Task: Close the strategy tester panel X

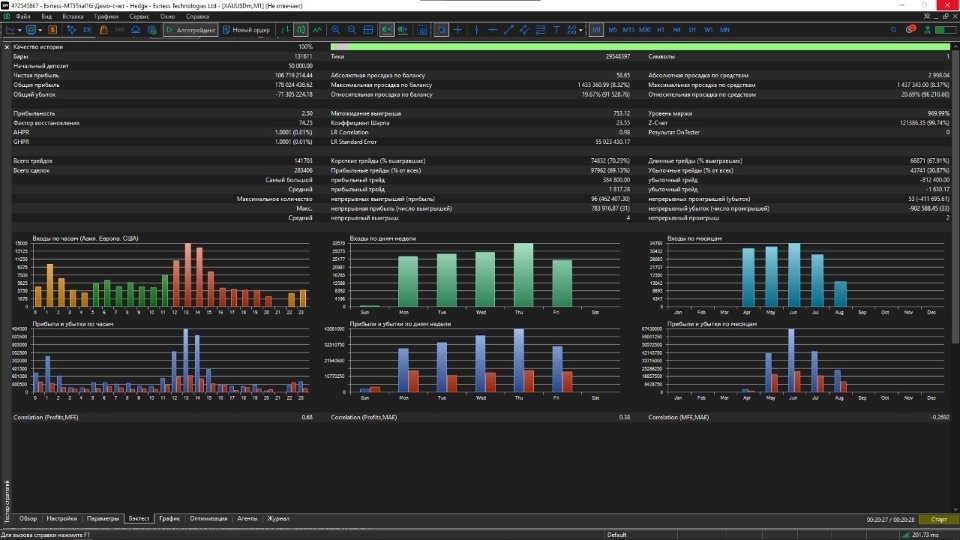Action: coord(7,47)
